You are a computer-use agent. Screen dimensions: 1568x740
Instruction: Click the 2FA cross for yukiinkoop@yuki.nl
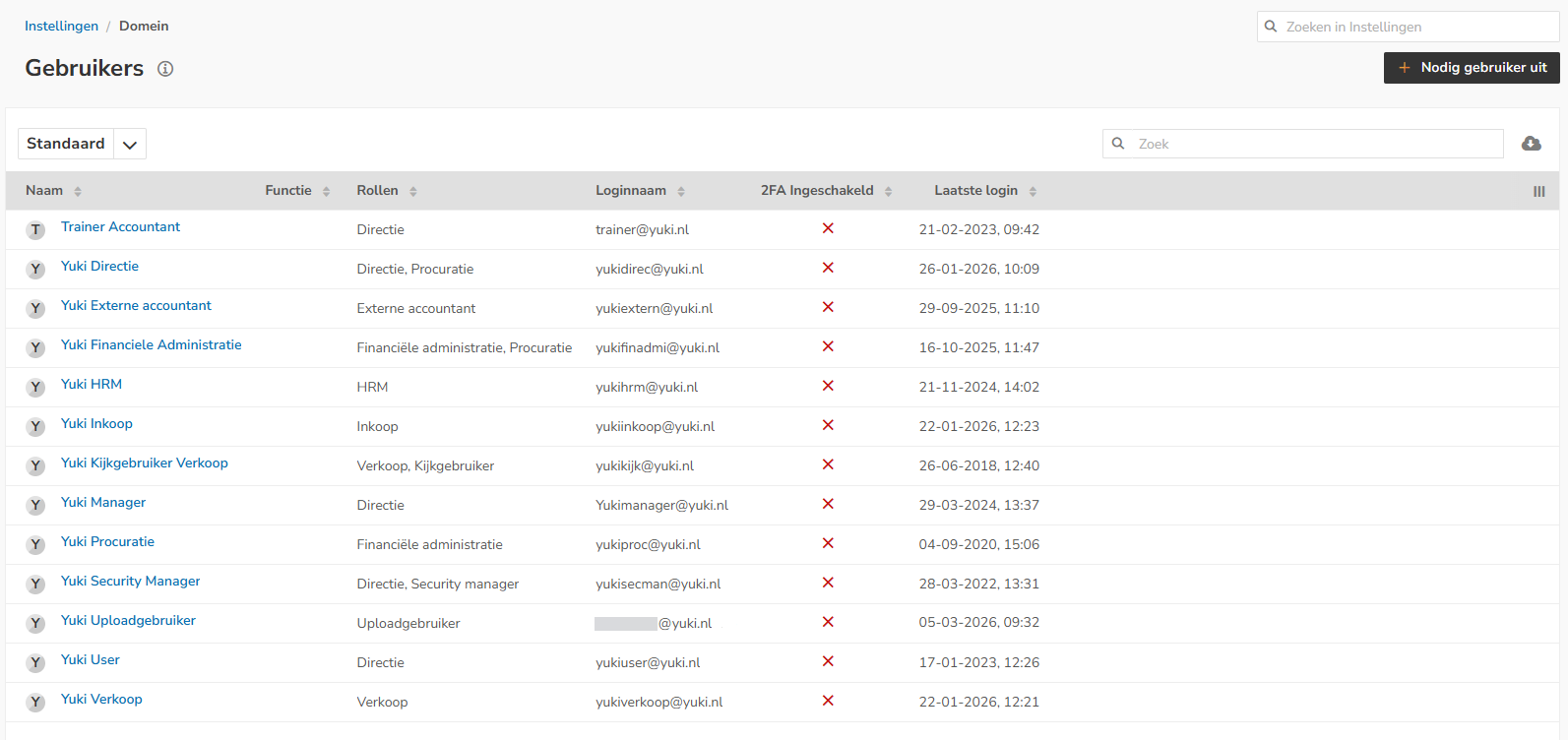828,425
